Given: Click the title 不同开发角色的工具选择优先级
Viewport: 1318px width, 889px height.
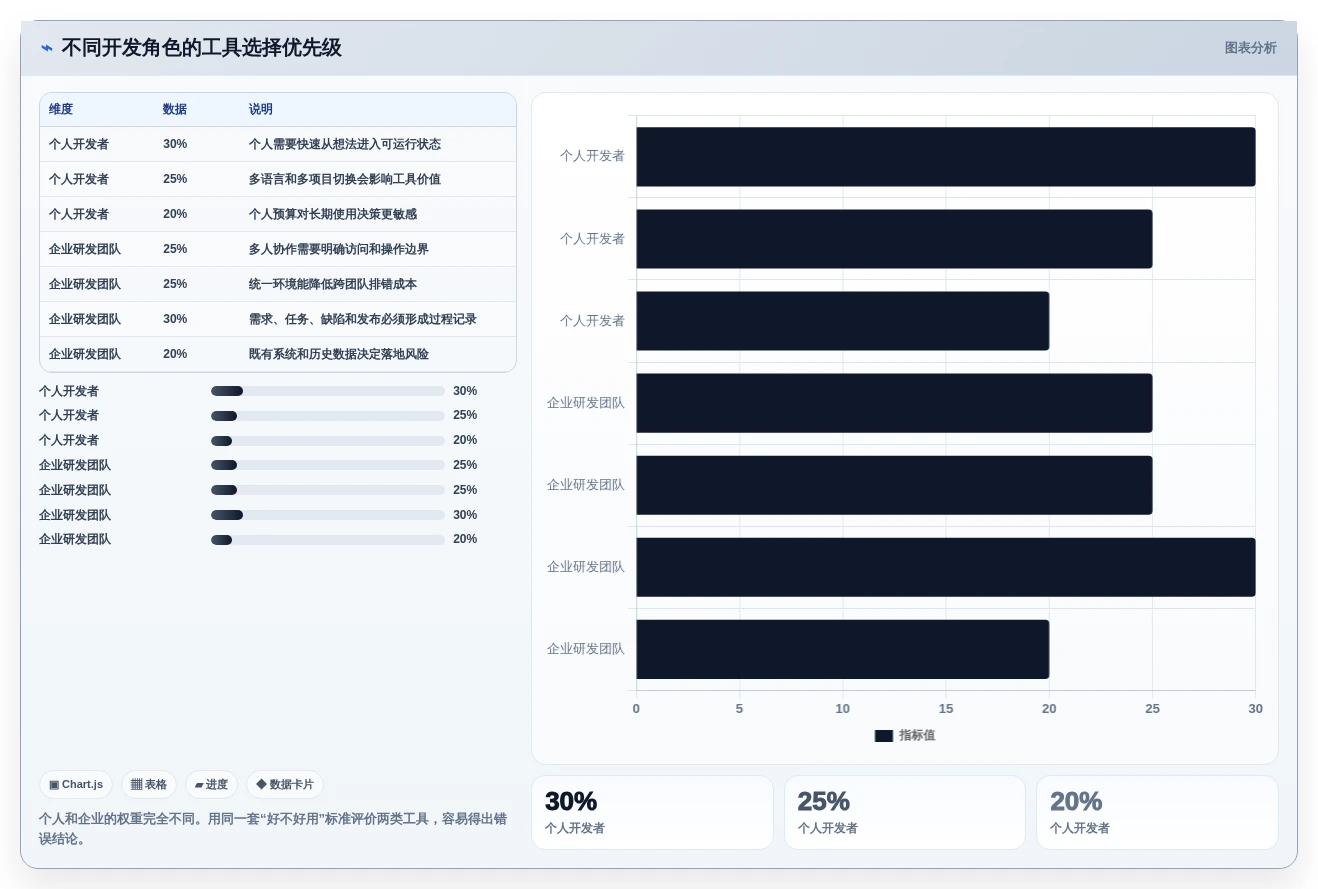Looking at the screenshot, I should pyautogui.click(x=201, y=48).
